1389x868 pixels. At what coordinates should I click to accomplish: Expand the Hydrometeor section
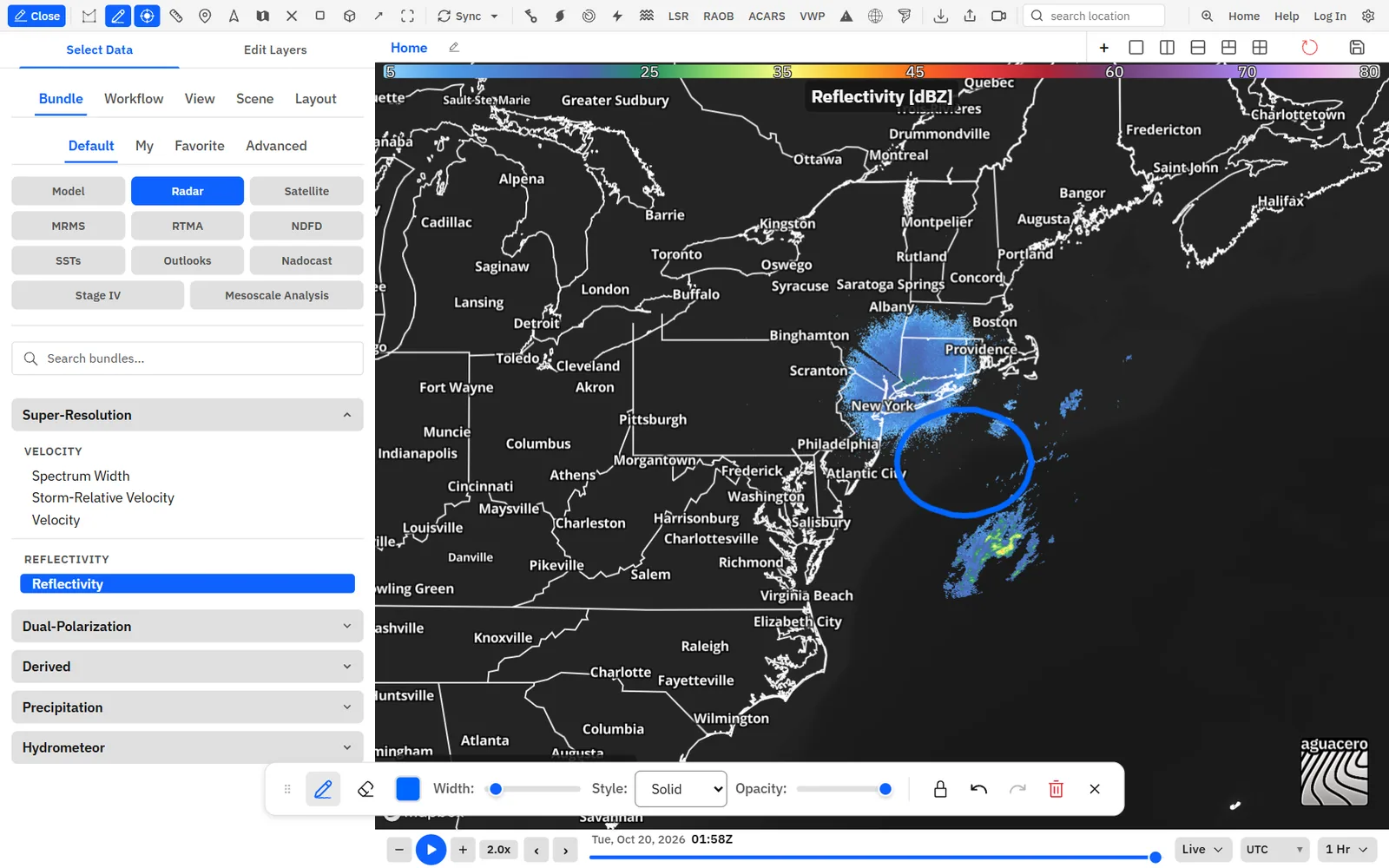pyautogui.click(x=188, y=747)
